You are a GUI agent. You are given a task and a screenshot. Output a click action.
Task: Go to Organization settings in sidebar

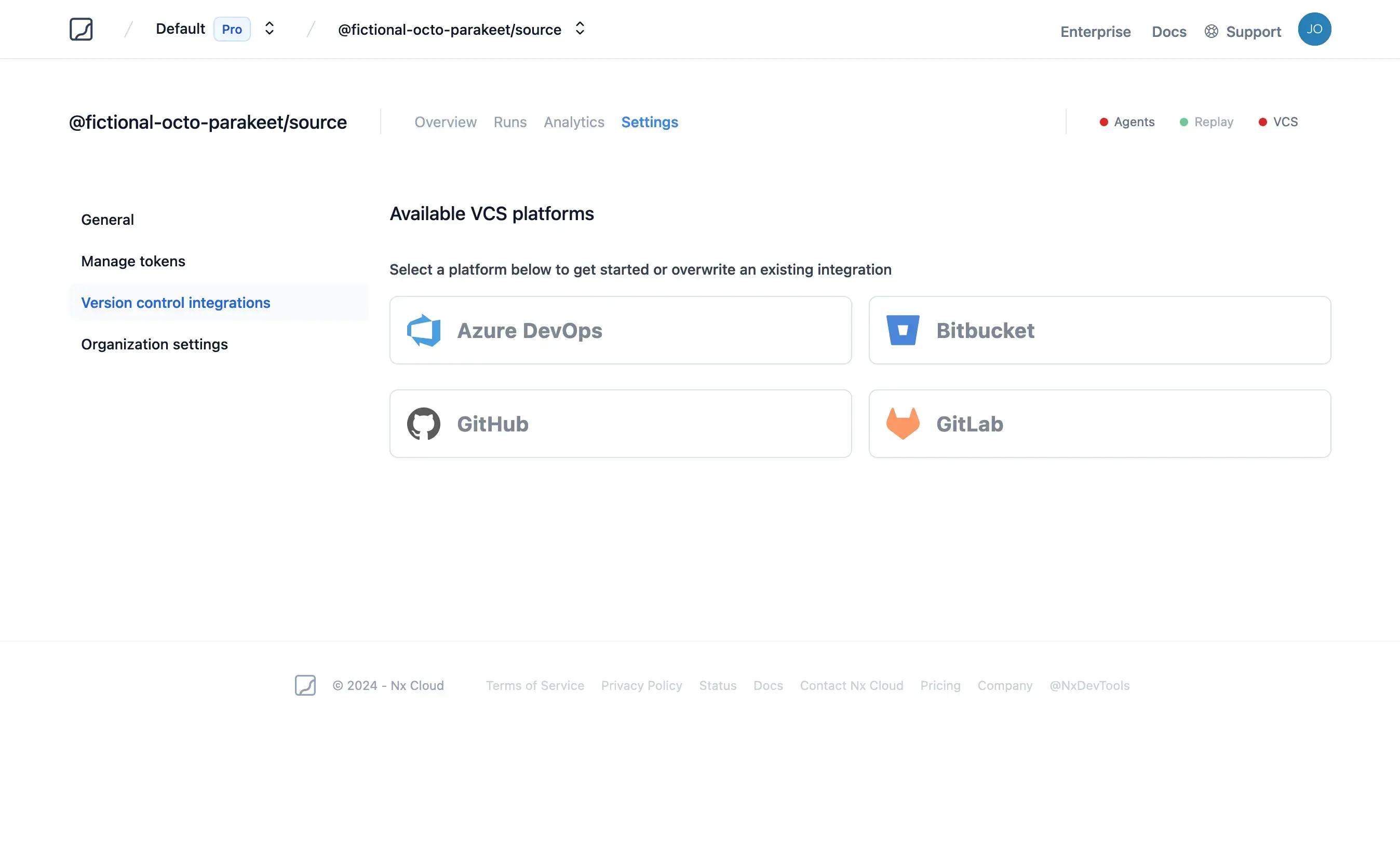(154, 344)
